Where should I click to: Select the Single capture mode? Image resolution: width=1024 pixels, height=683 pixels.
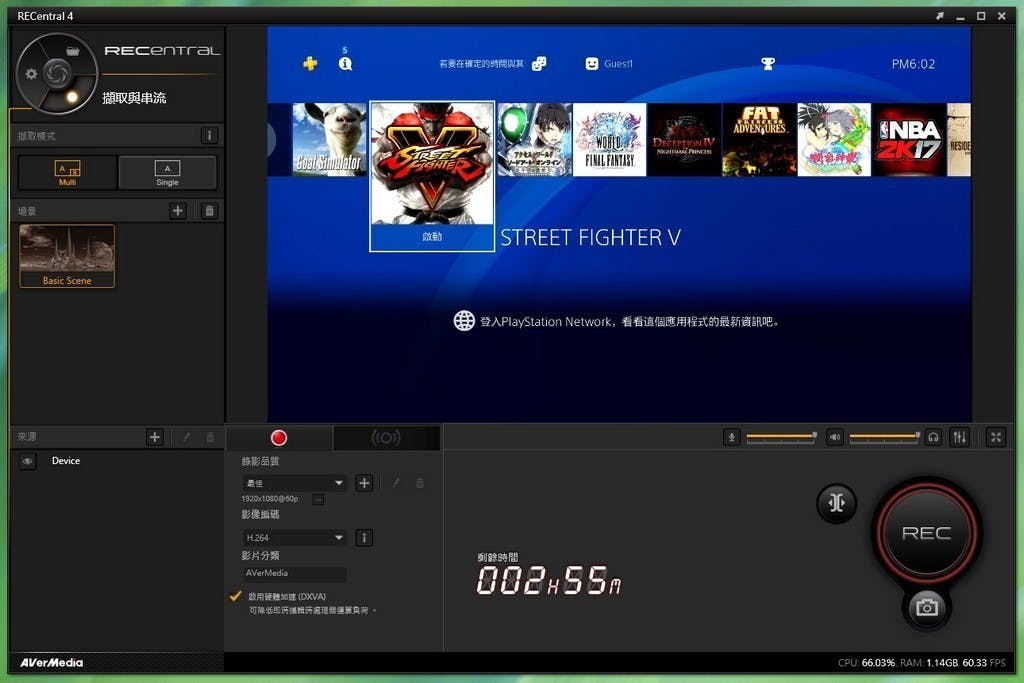(167, 173)
